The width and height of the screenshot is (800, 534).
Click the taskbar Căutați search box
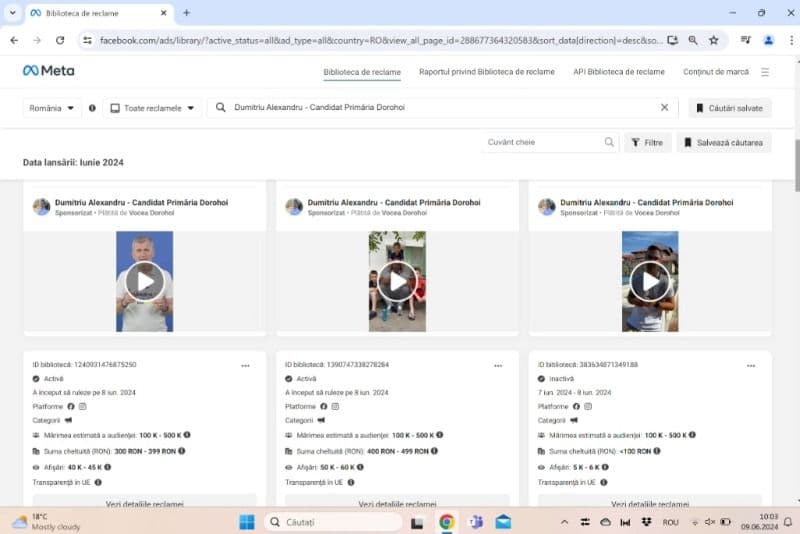(333, 522)
